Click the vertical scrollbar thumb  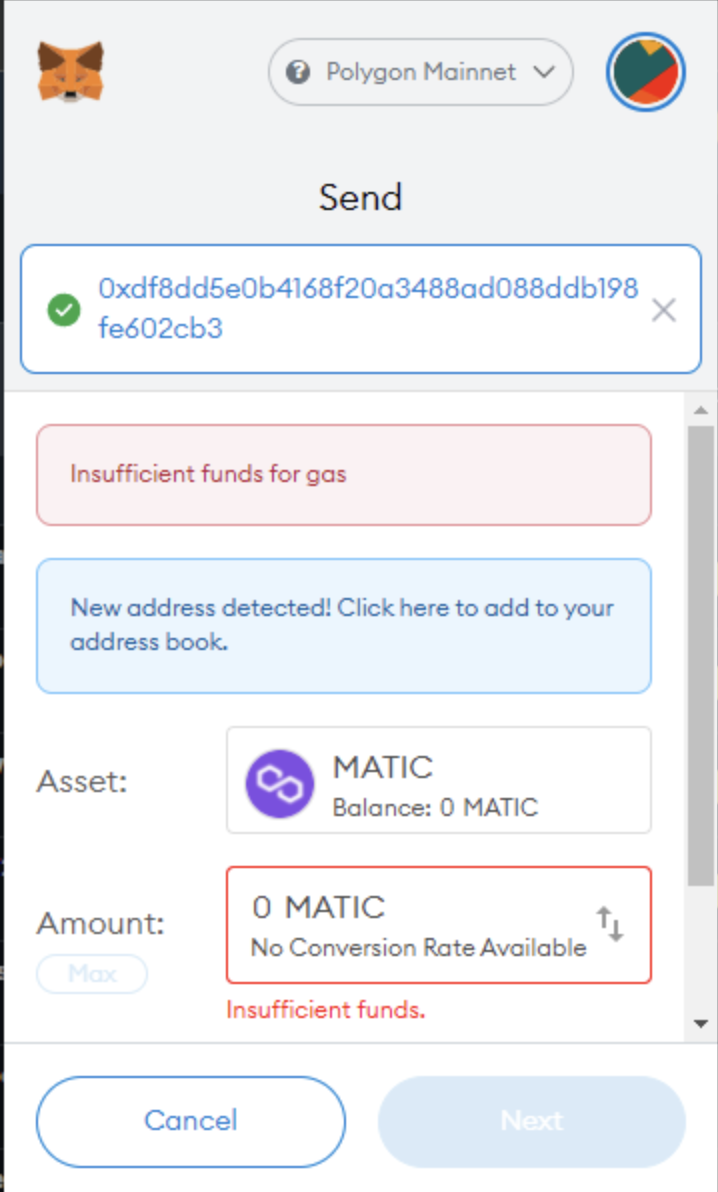[x=701, y=650]
